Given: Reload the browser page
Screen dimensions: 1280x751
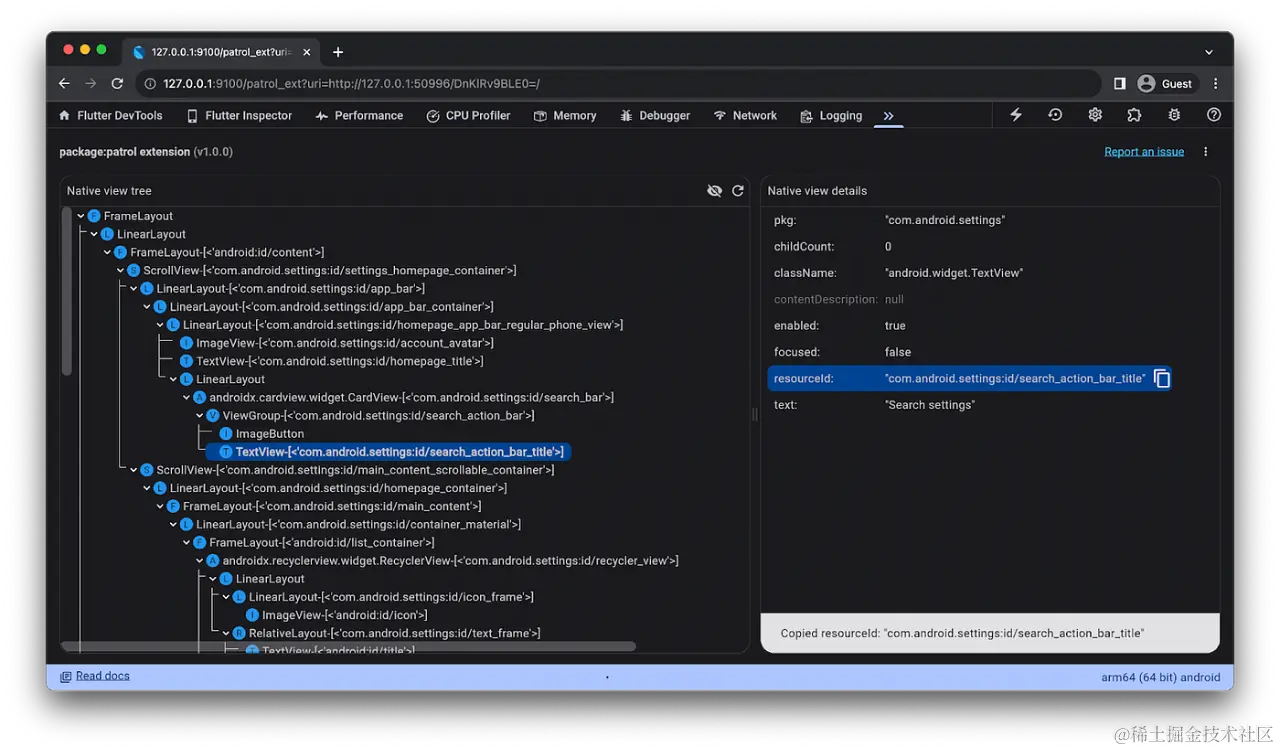Looking at the screenshot, I should (x=117, y=84).
